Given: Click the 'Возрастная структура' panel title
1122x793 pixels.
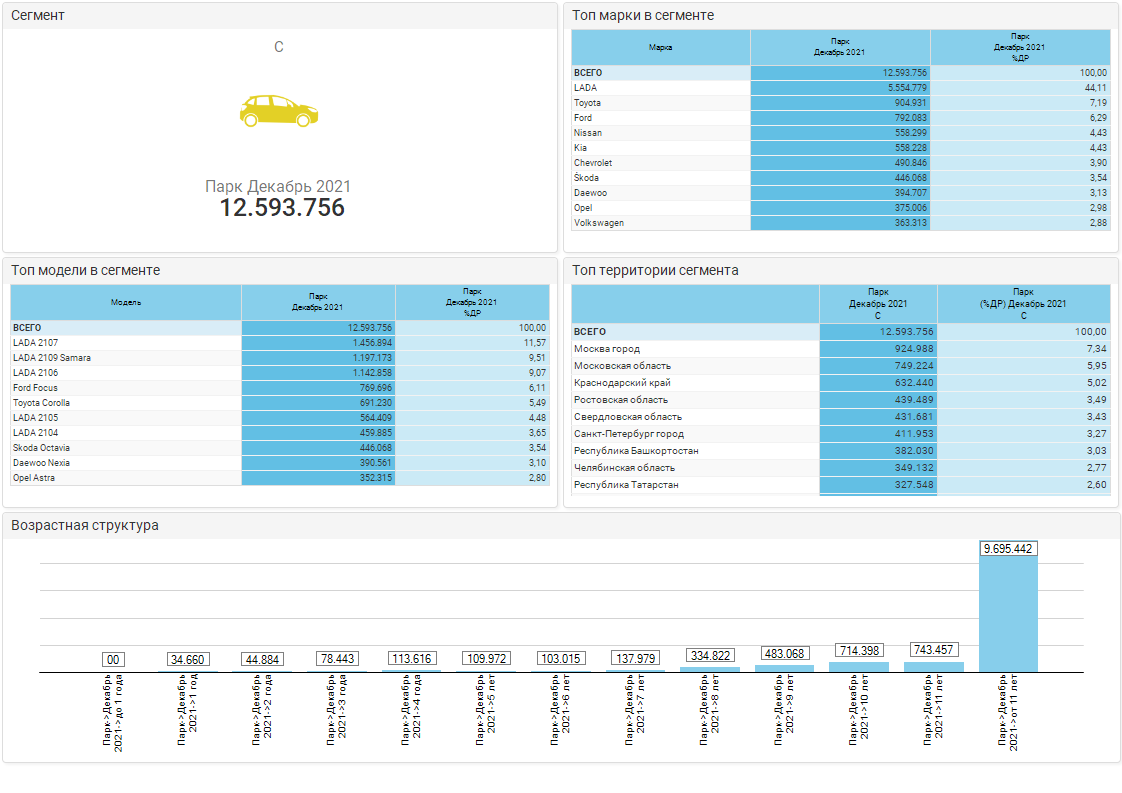Looking at the screenshot, I should click(85, 525).
